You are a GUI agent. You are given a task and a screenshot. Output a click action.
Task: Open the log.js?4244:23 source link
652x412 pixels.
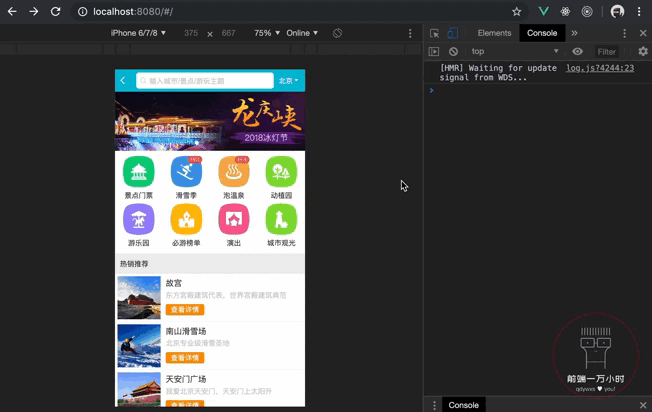[600, 68]
